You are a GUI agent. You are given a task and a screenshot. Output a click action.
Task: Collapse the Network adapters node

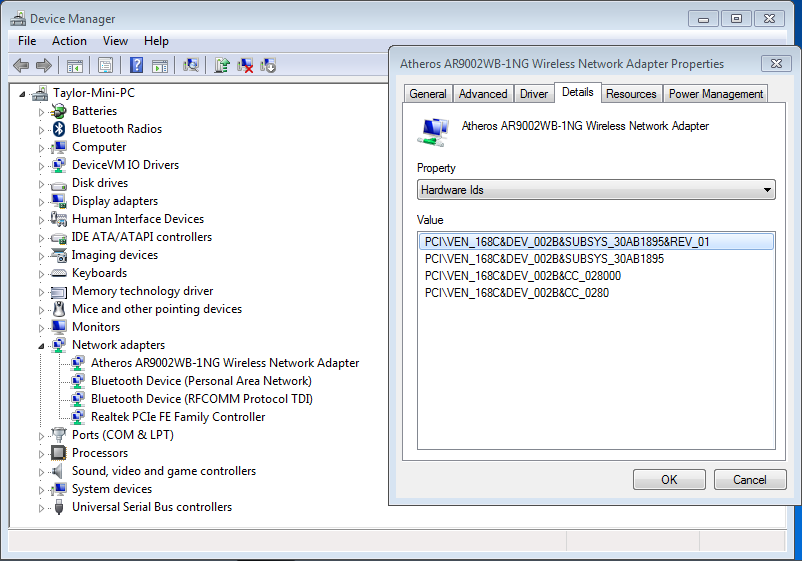coord(41,346)
